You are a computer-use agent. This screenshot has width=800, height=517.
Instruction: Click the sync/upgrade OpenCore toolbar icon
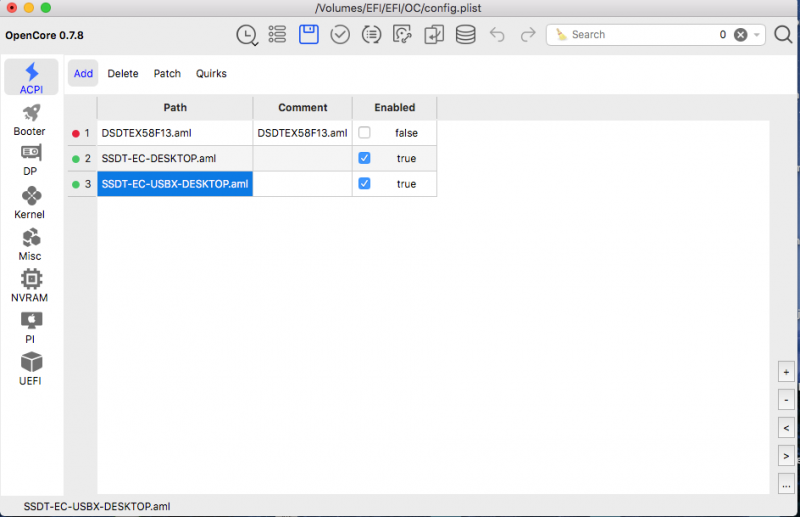point(402,35)
